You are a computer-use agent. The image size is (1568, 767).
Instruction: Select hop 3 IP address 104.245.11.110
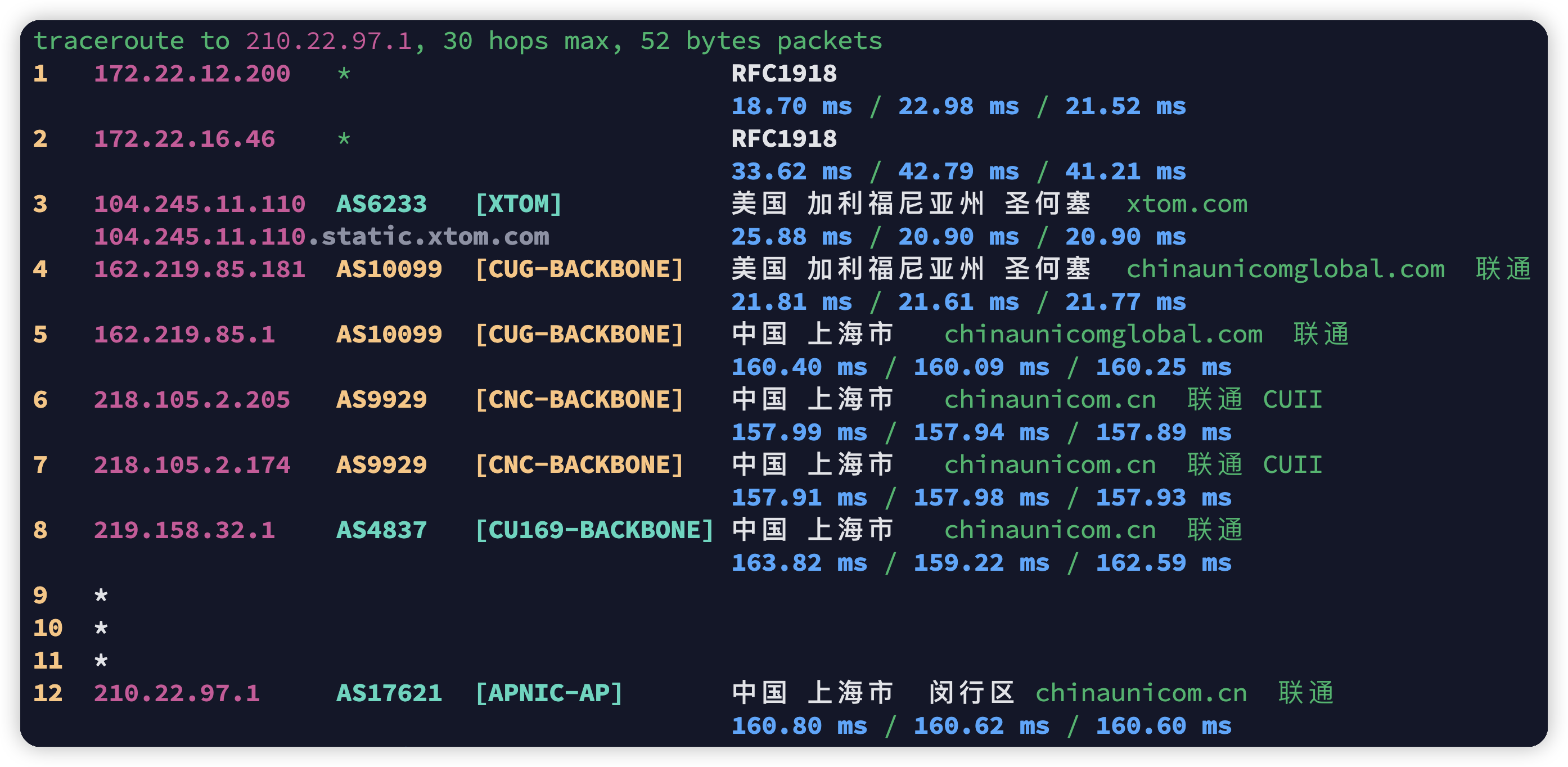200,205
